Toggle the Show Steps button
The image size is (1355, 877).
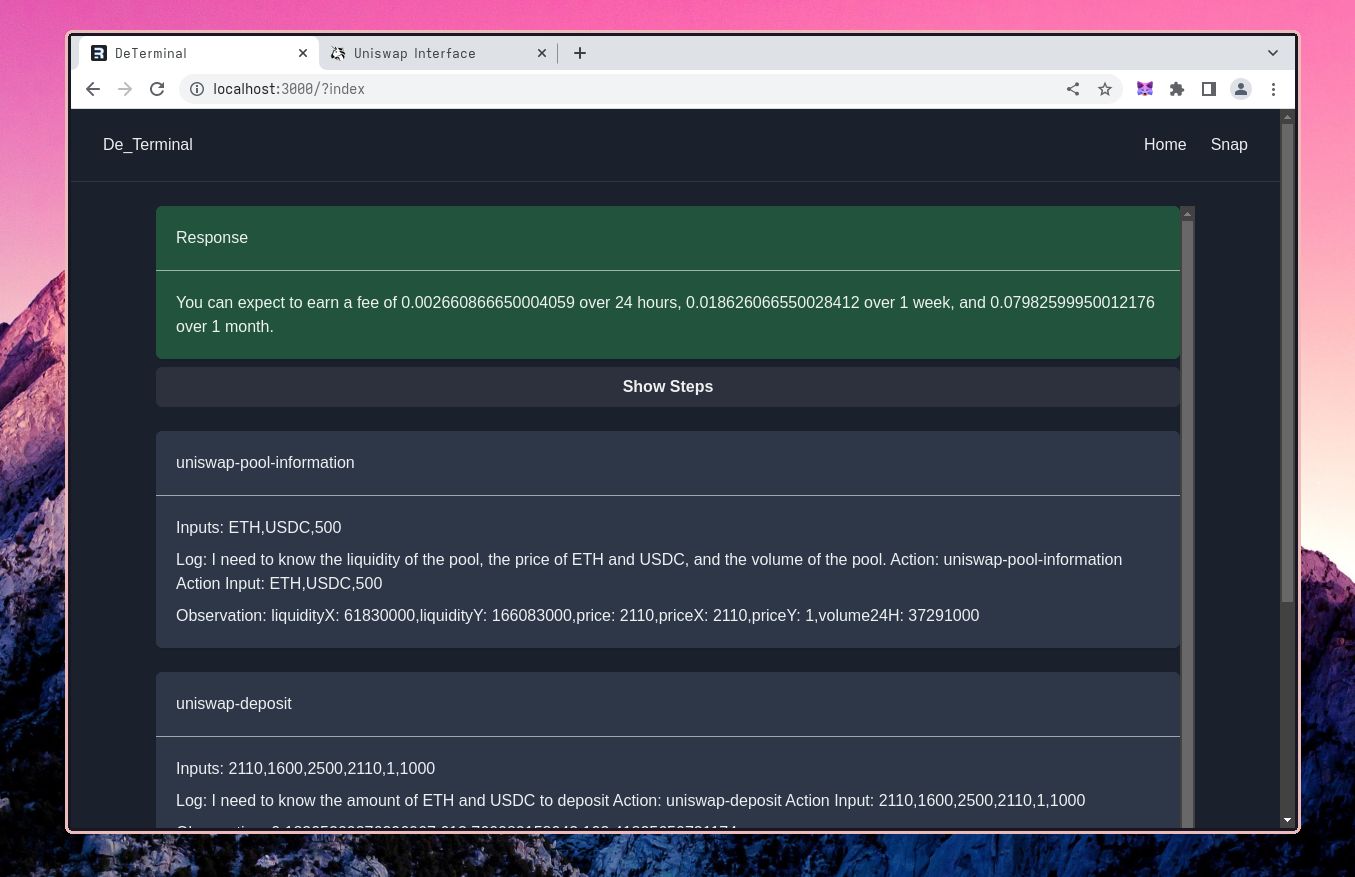click(668, 387)
